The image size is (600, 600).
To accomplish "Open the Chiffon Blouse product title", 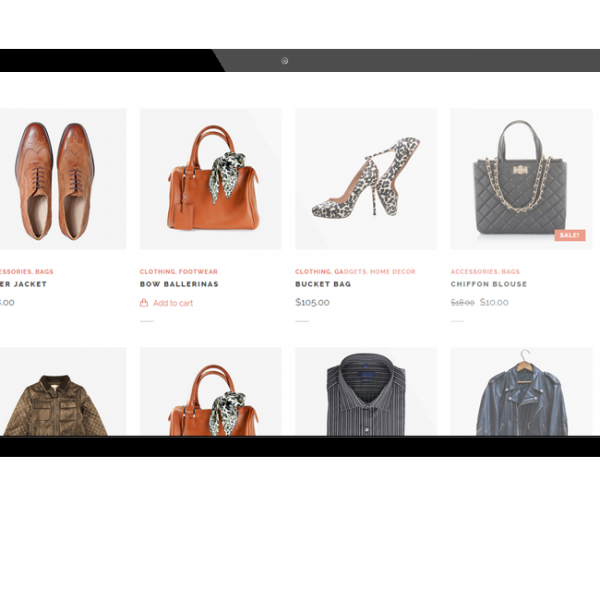I will [489, 284].
